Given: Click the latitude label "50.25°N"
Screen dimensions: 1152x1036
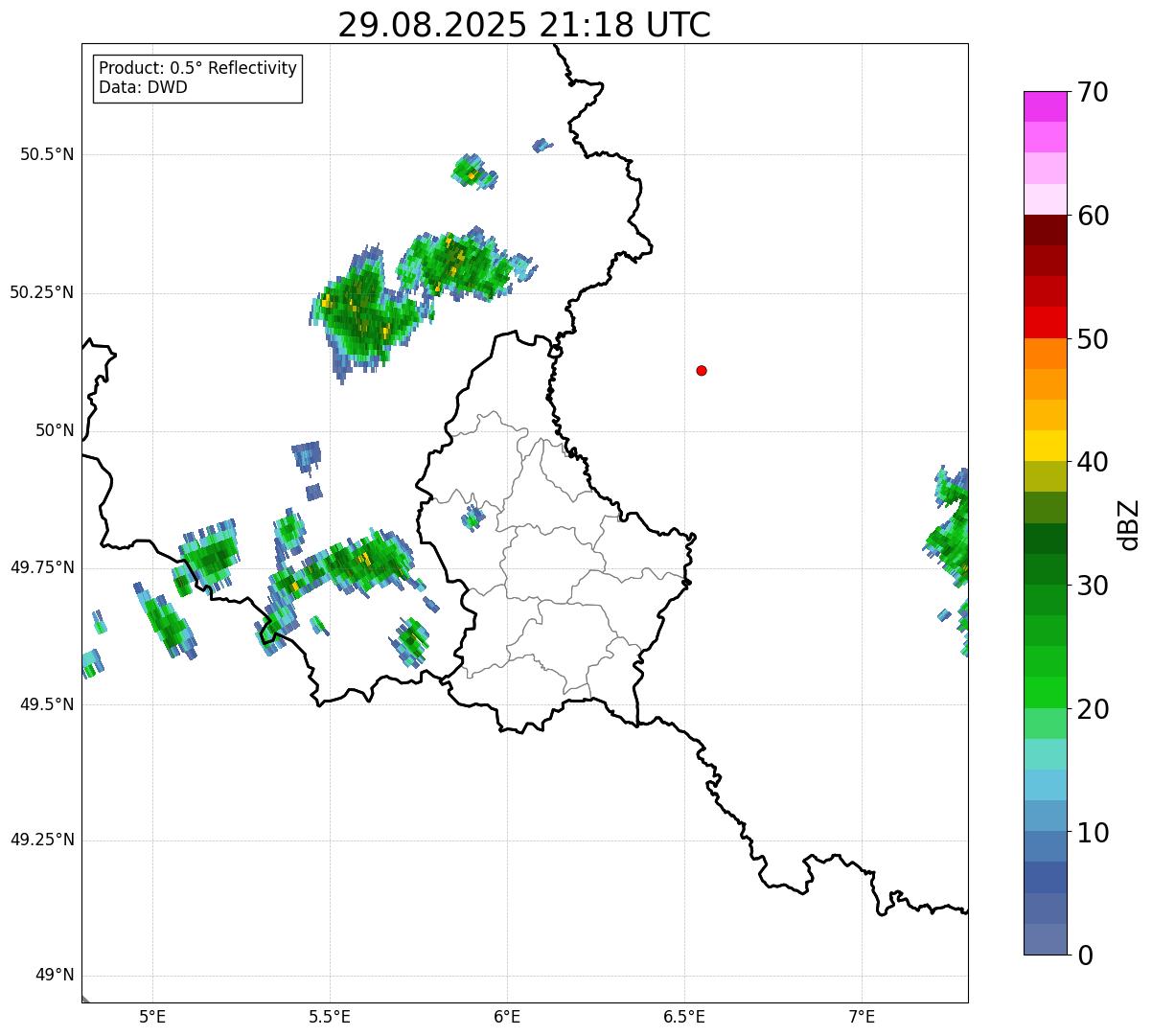Looking at the screenshot, I should point(42,293).
